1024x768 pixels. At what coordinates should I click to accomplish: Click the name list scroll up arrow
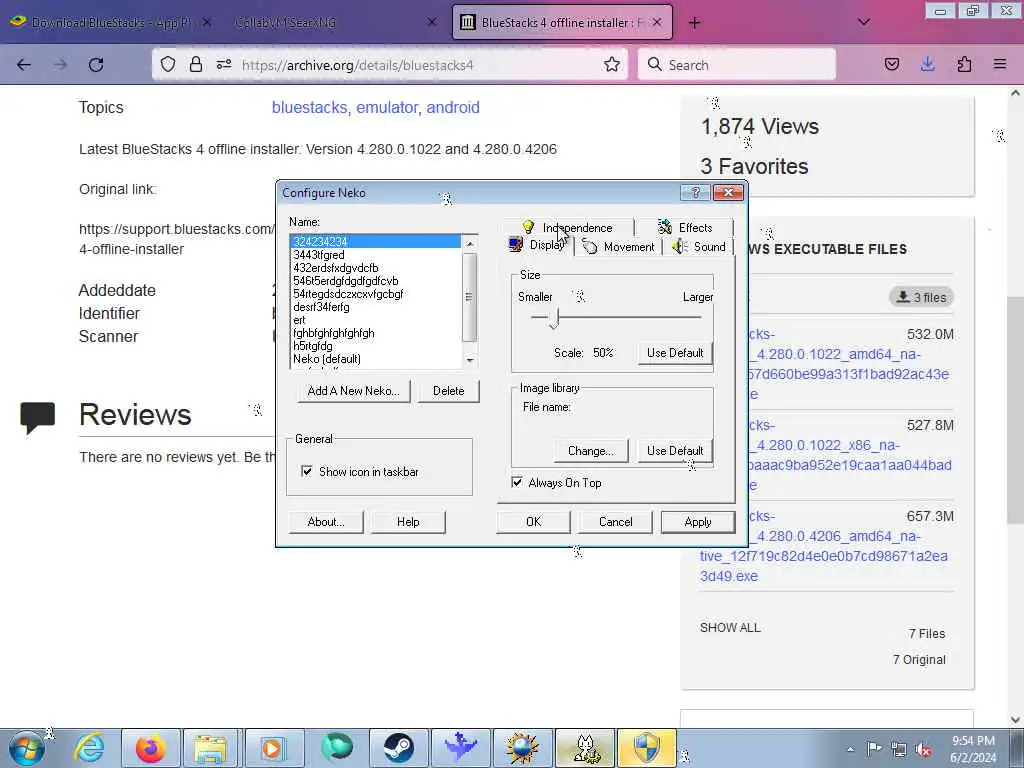470,243
